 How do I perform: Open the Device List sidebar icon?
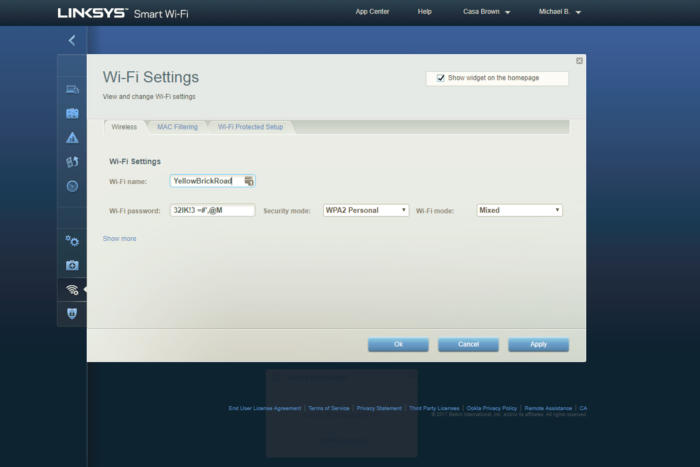pos(72,90)
